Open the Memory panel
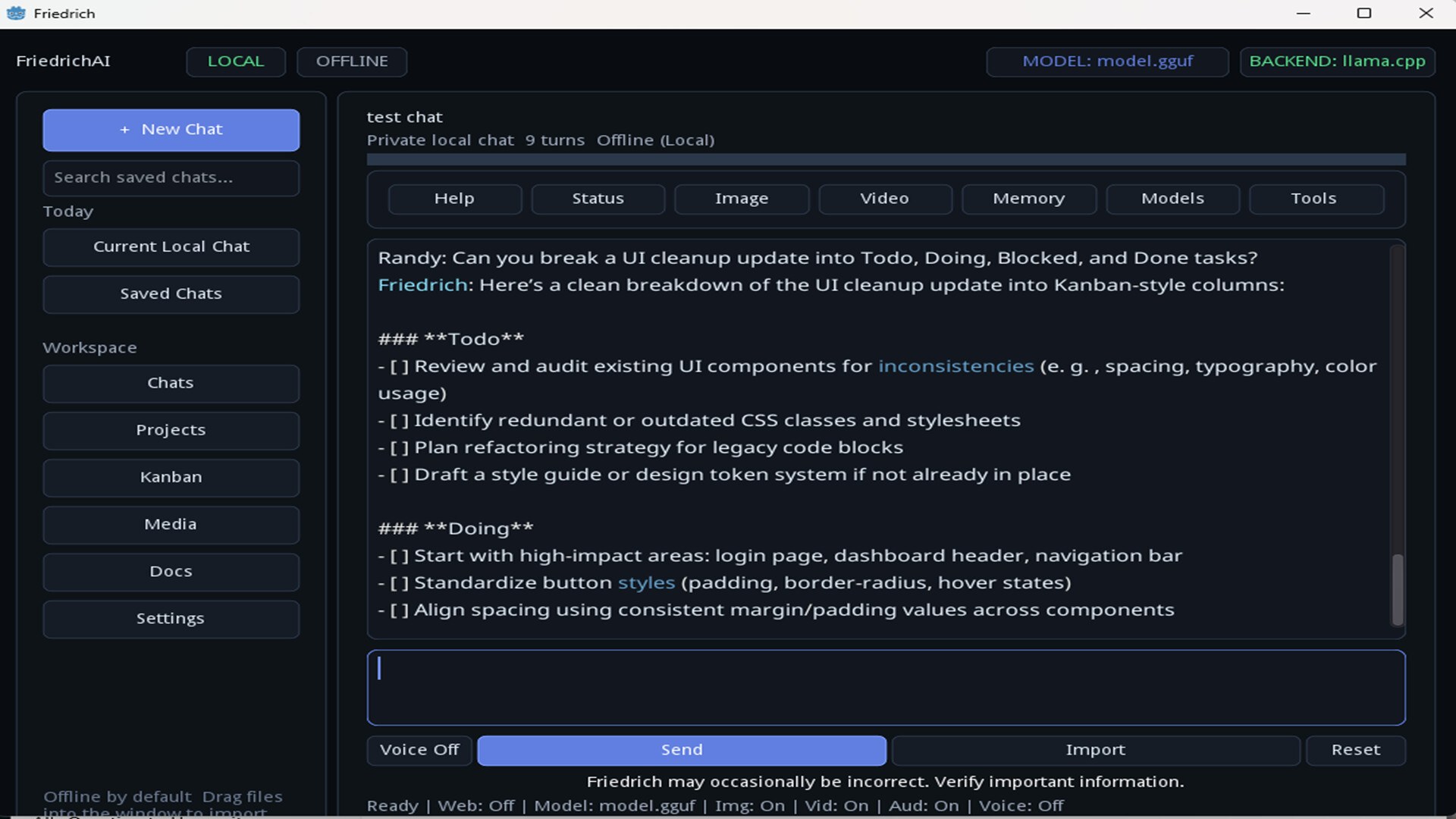 [x=1029, y=199]
